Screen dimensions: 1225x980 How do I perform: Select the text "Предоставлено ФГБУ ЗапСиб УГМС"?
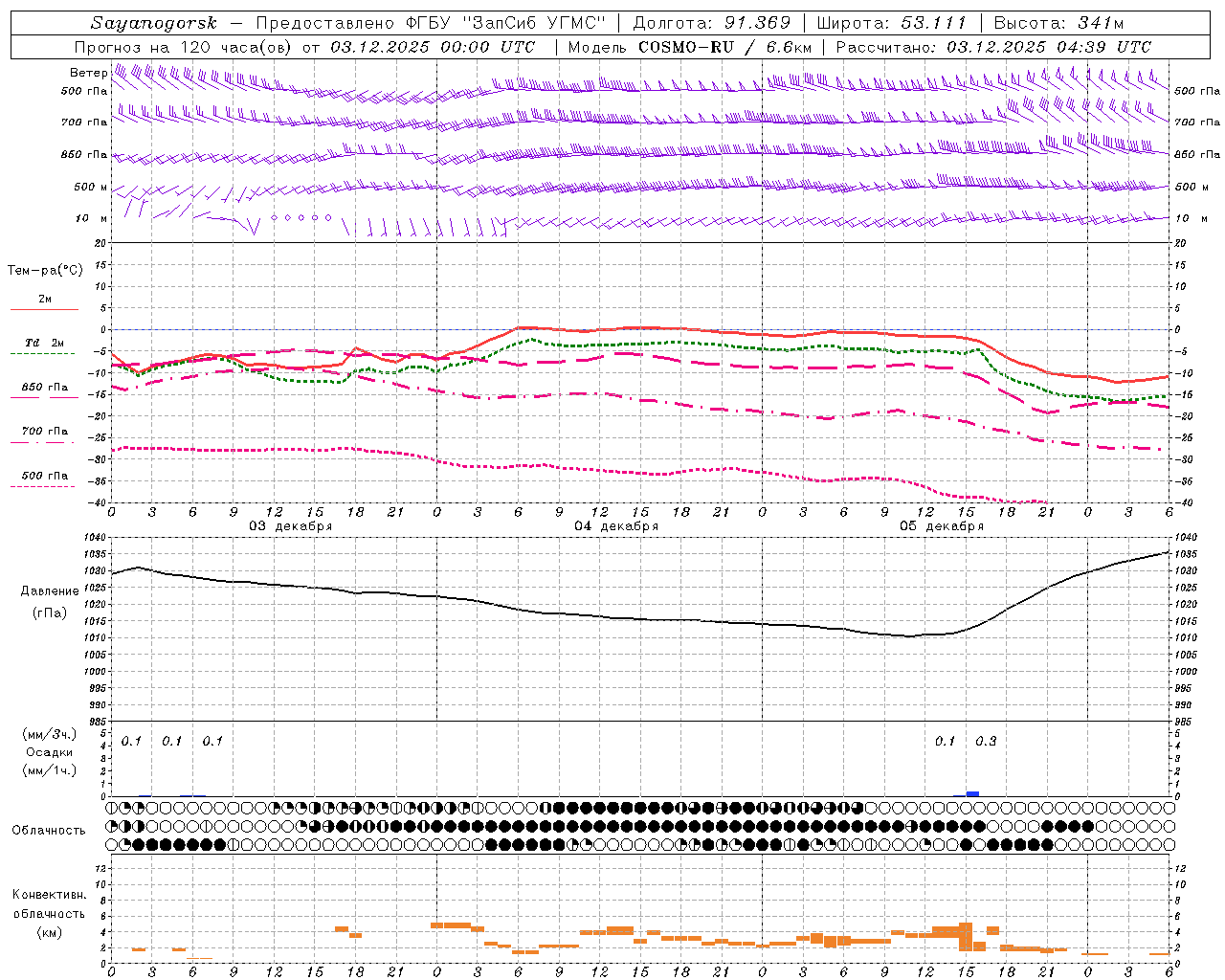429,23
